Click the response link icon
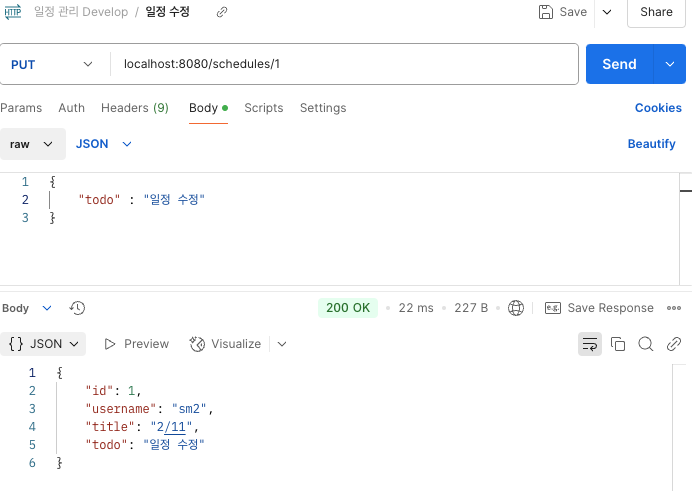This screenshot has height=491, width=692. (673, 344)
